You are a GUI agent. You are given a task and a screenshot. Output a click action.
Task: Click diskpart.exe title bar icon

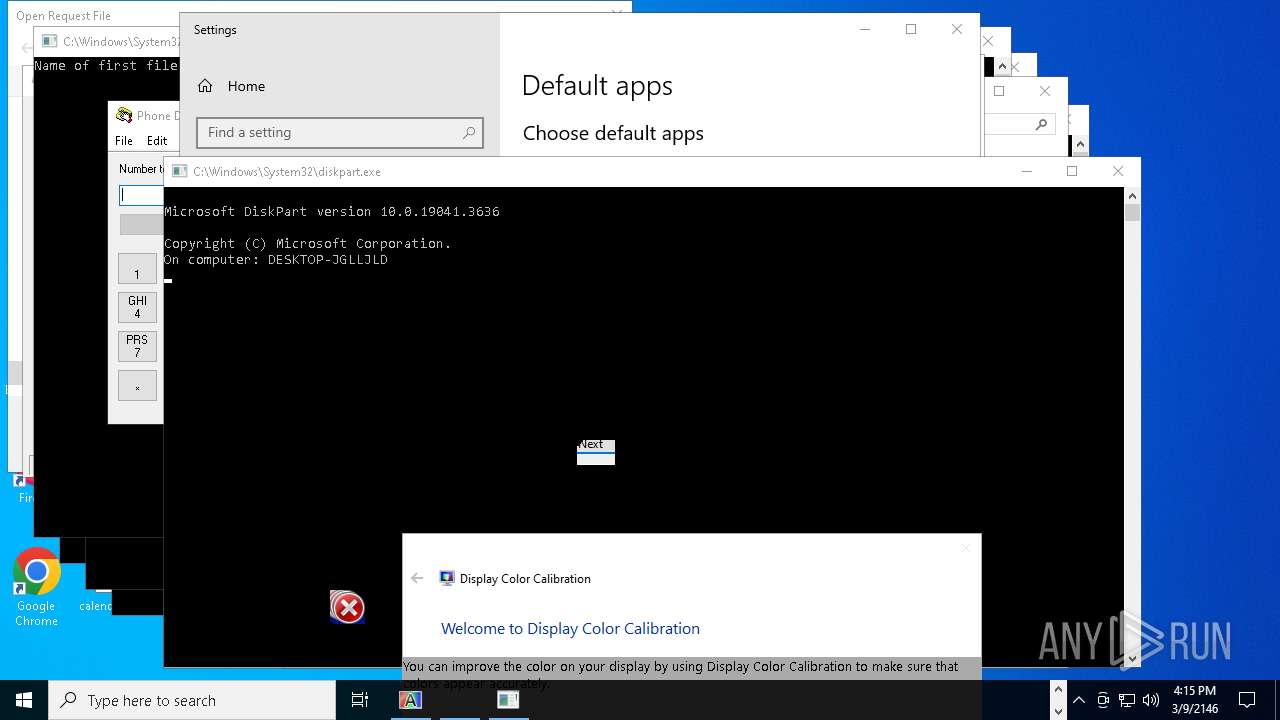pos(180,171)
